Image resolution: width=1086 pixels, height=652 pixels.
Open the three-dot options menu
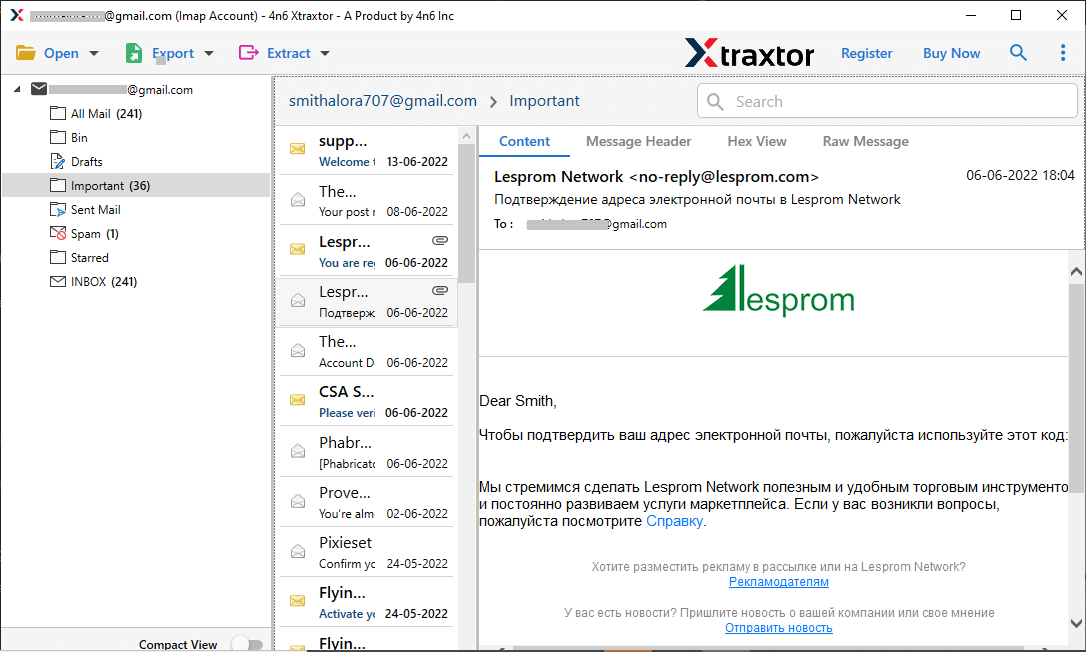coord(1063,52)
